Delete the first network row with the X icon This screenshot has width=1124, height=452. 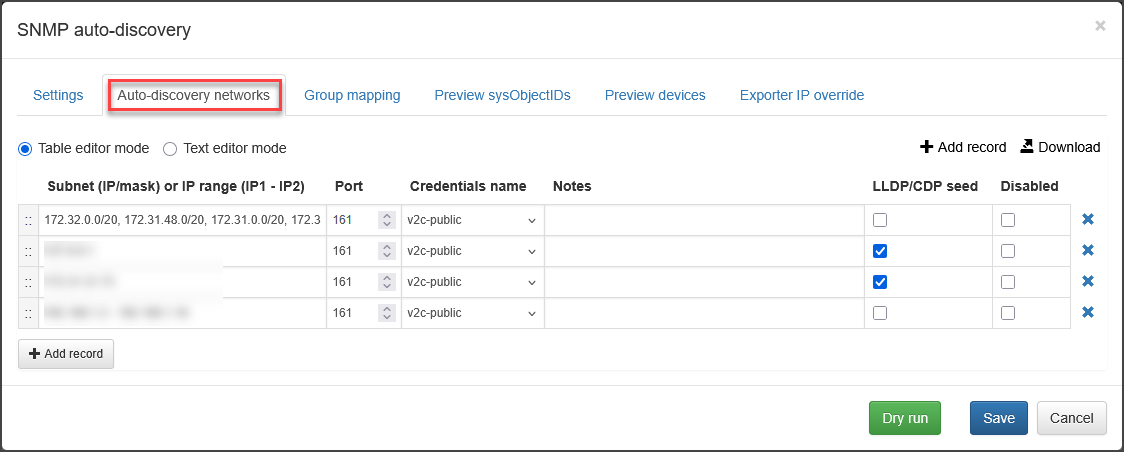(1088, 220)
